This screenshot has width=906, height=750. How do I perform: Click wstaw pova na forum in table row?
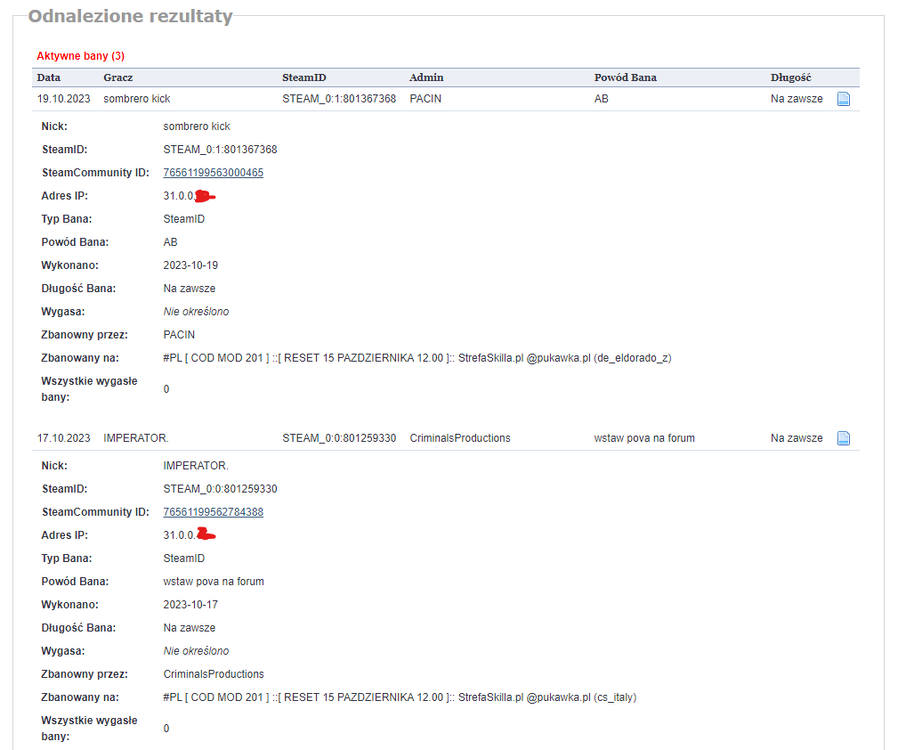[644, 438]
